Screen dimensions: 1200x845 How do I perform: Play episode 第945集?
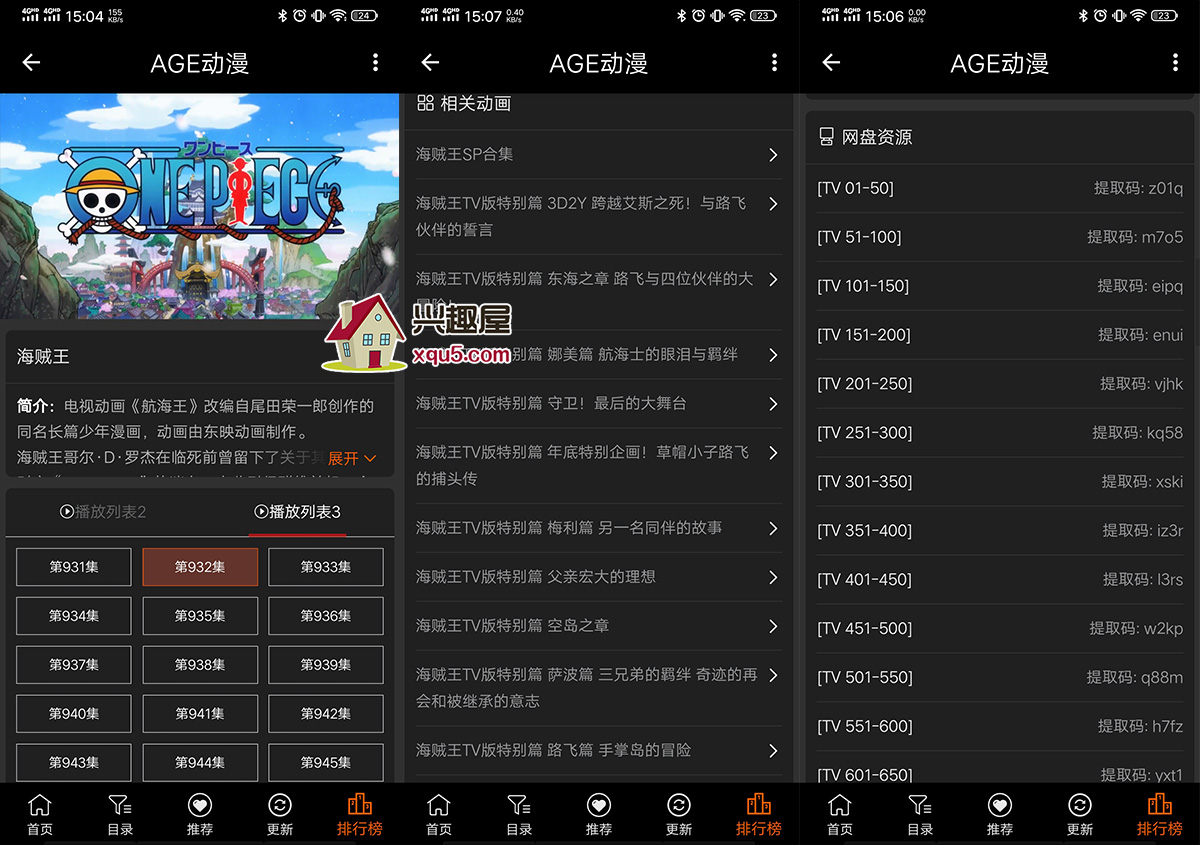point(326,763)
